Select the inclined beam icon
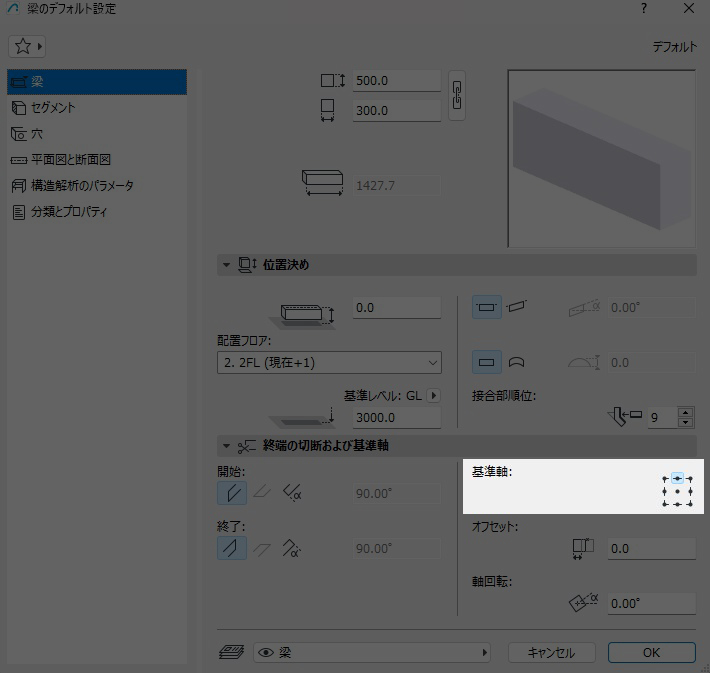Screen dimensions: 710x673 click(x=515, y=308)
